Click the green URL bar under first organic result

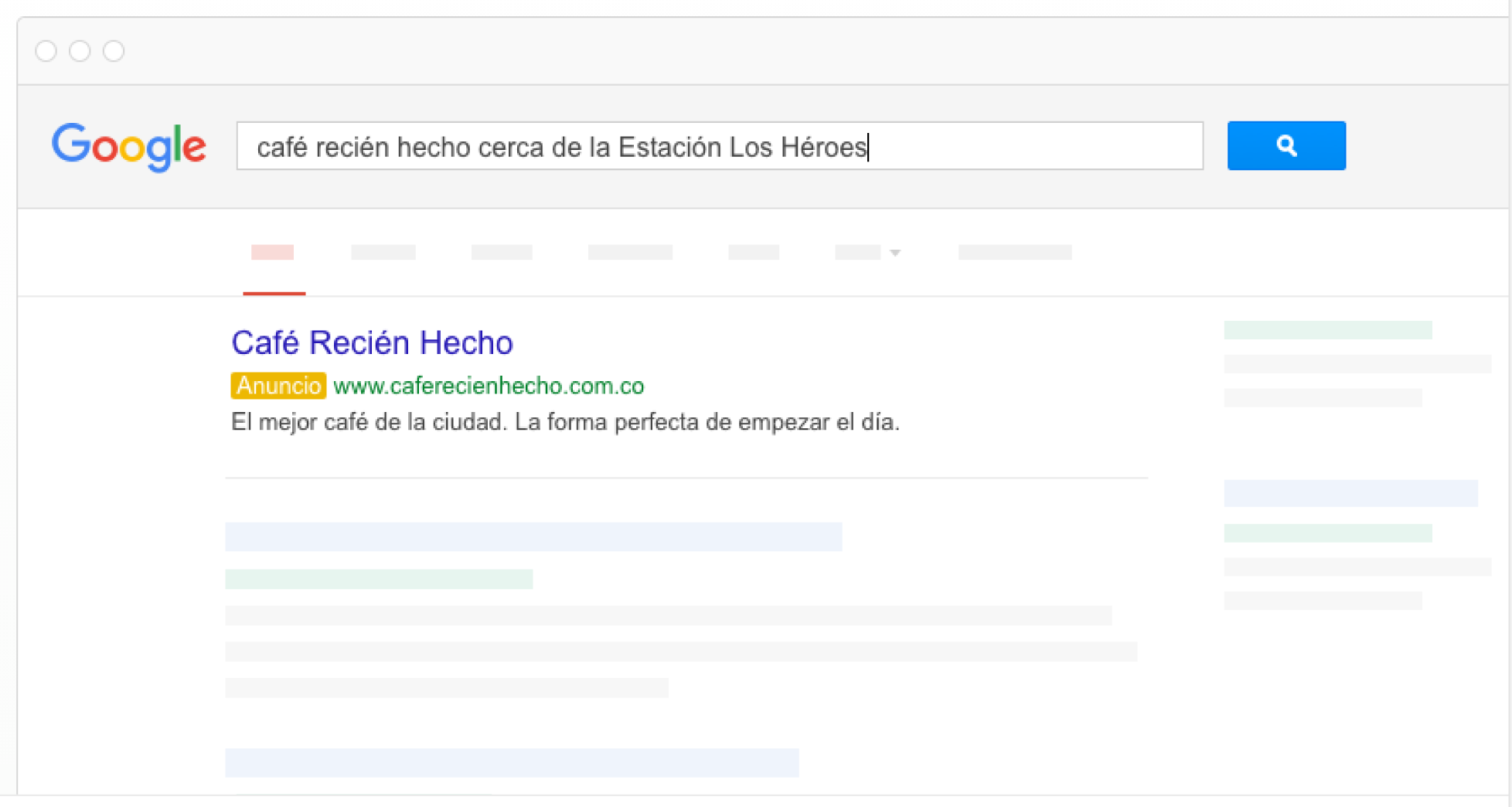379,579
